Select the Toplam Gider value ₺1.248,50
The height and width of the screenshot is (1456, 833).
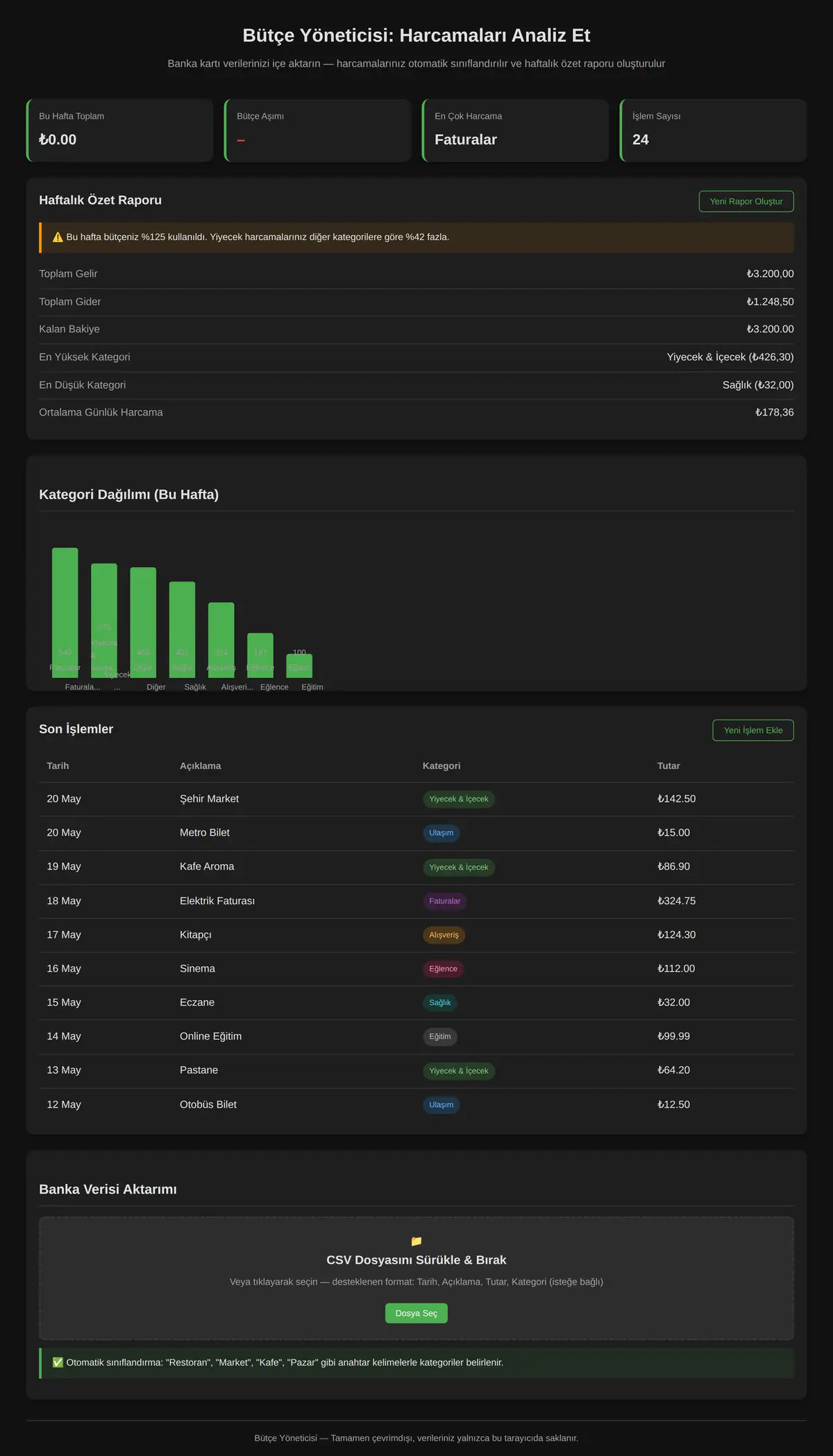pos(771,302)
